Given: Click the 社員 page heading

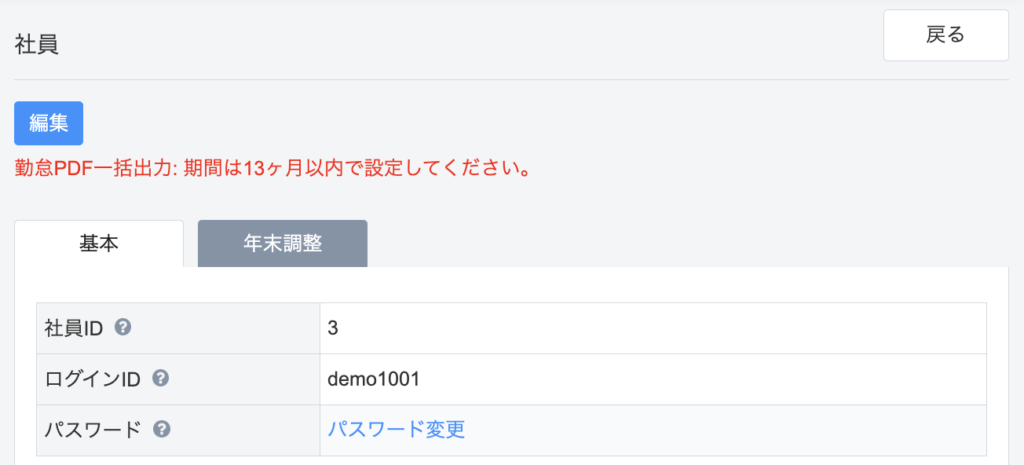Looking at the screenshot, I should pyautogui.click(x=36, y=45).
